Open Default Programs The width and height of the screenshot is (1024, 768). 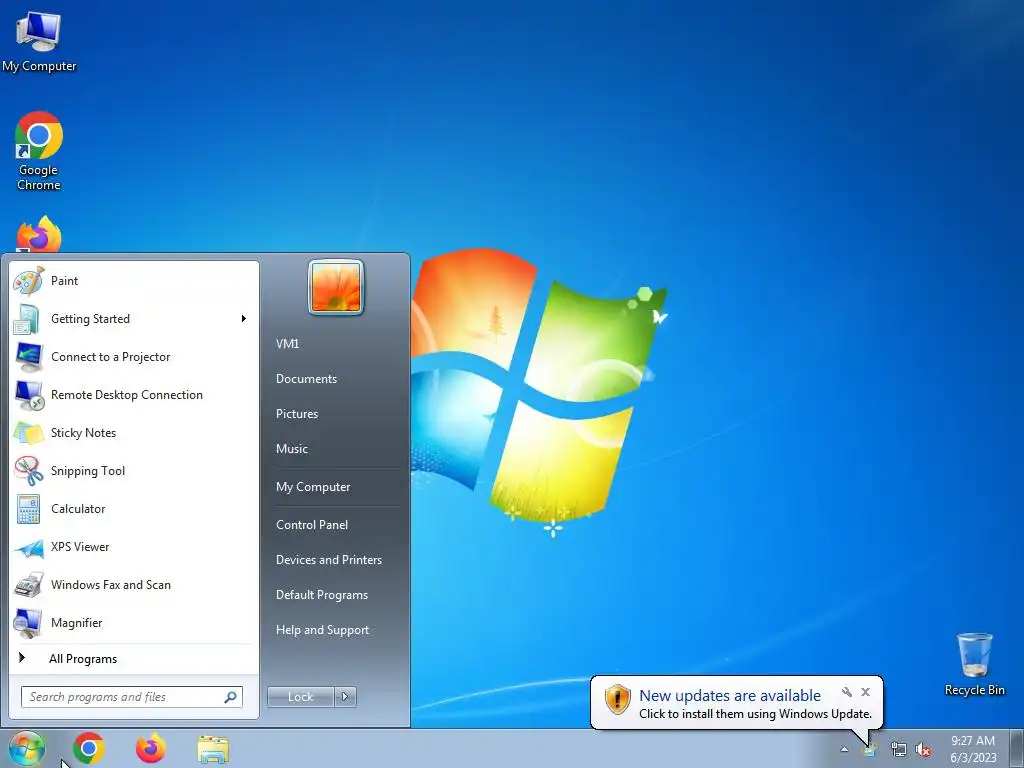321,595
